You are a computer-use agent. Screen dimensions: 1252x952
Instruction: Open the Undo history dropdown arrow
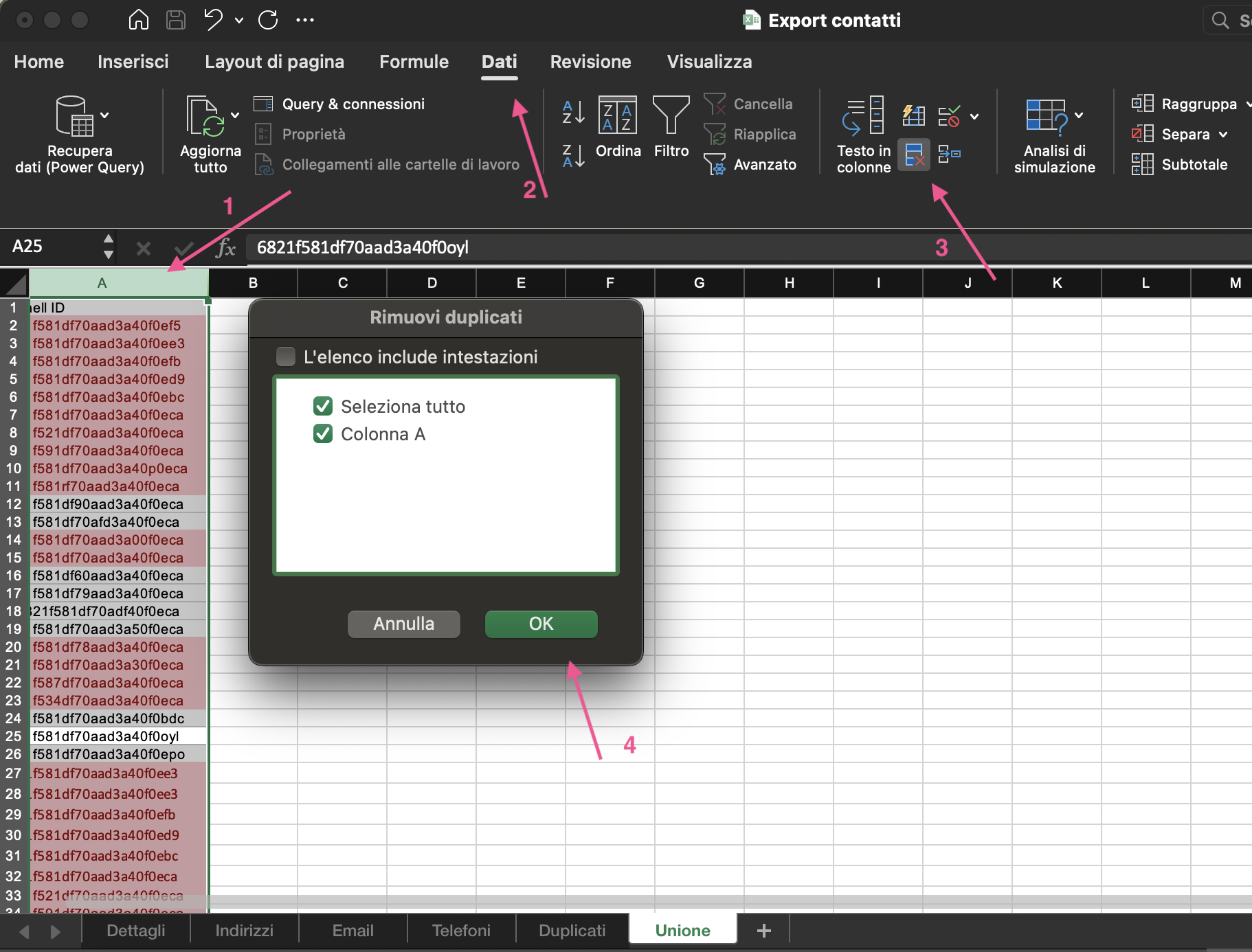point(239,21)
